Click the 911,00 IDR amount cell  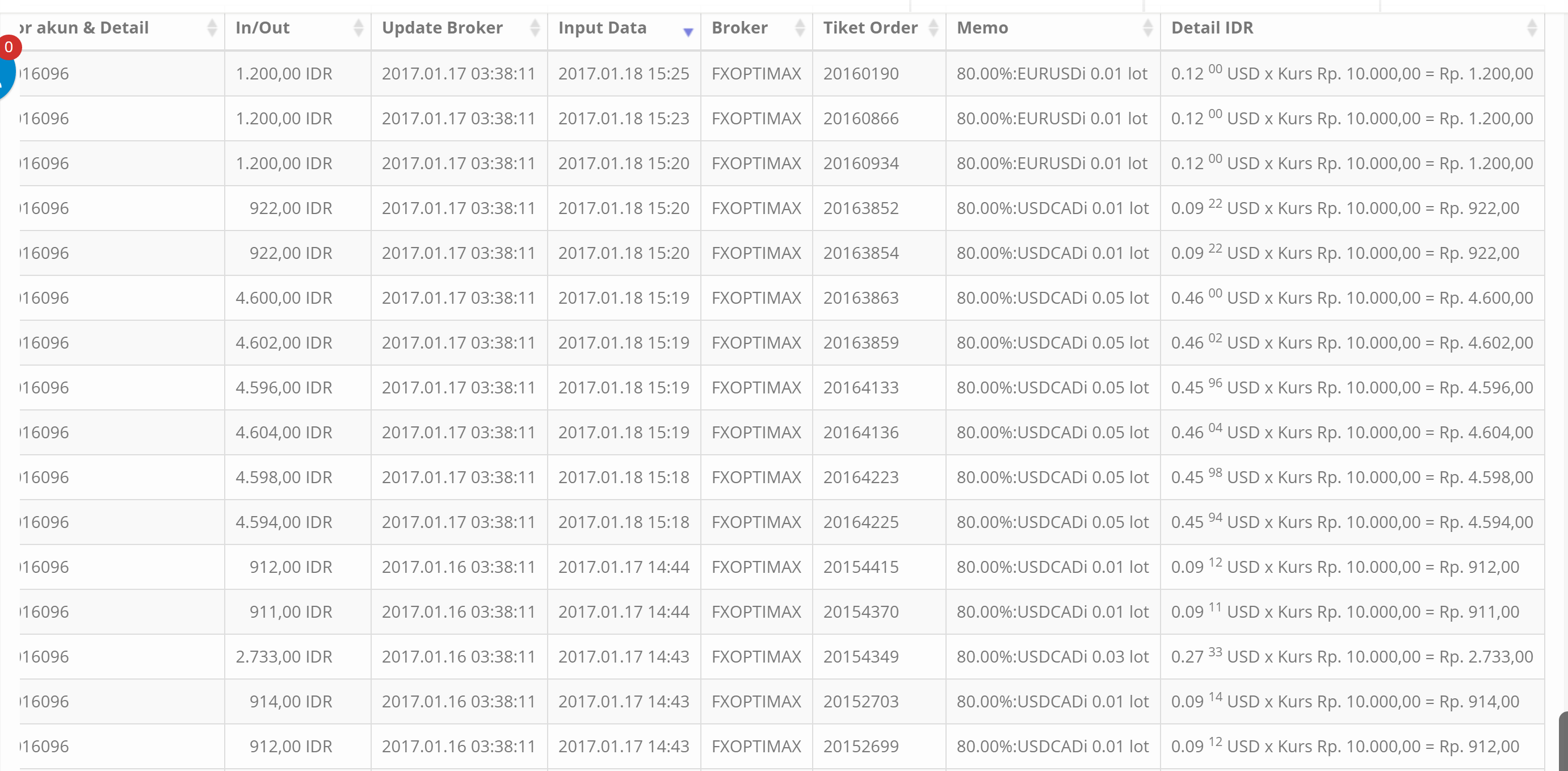click(x=299, y=612)
